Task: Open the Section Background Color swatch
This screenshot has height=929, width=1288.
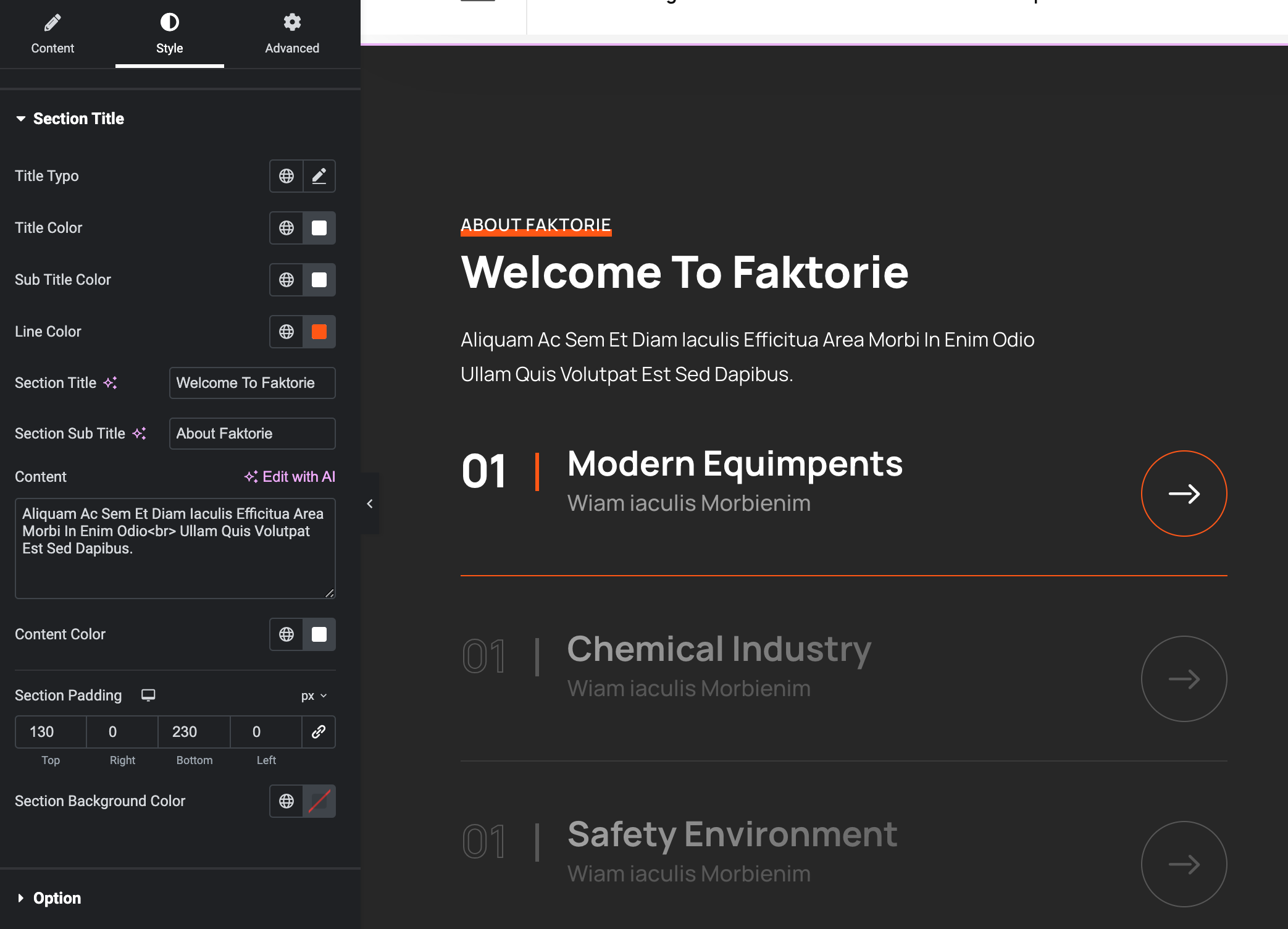Action: (319, 801)
